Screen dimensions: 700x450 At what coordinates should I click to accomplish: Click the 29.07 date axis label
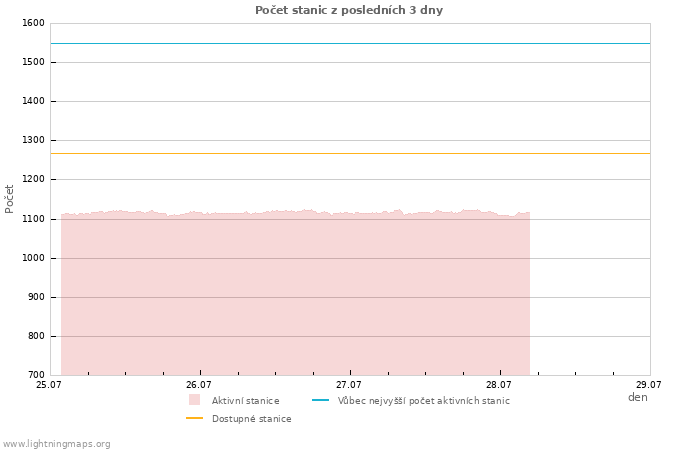point(649,384)
